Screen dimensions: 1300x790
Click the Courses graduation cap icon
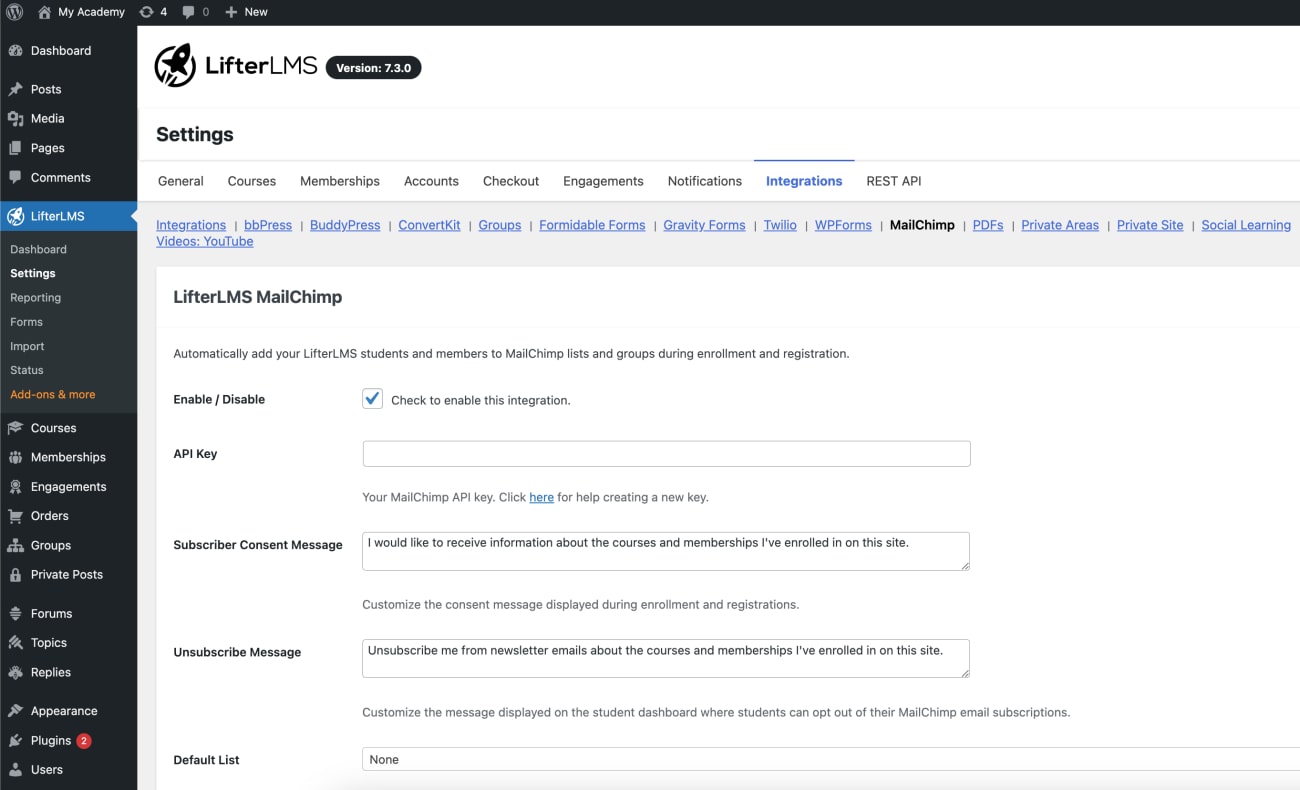(15, 428)
